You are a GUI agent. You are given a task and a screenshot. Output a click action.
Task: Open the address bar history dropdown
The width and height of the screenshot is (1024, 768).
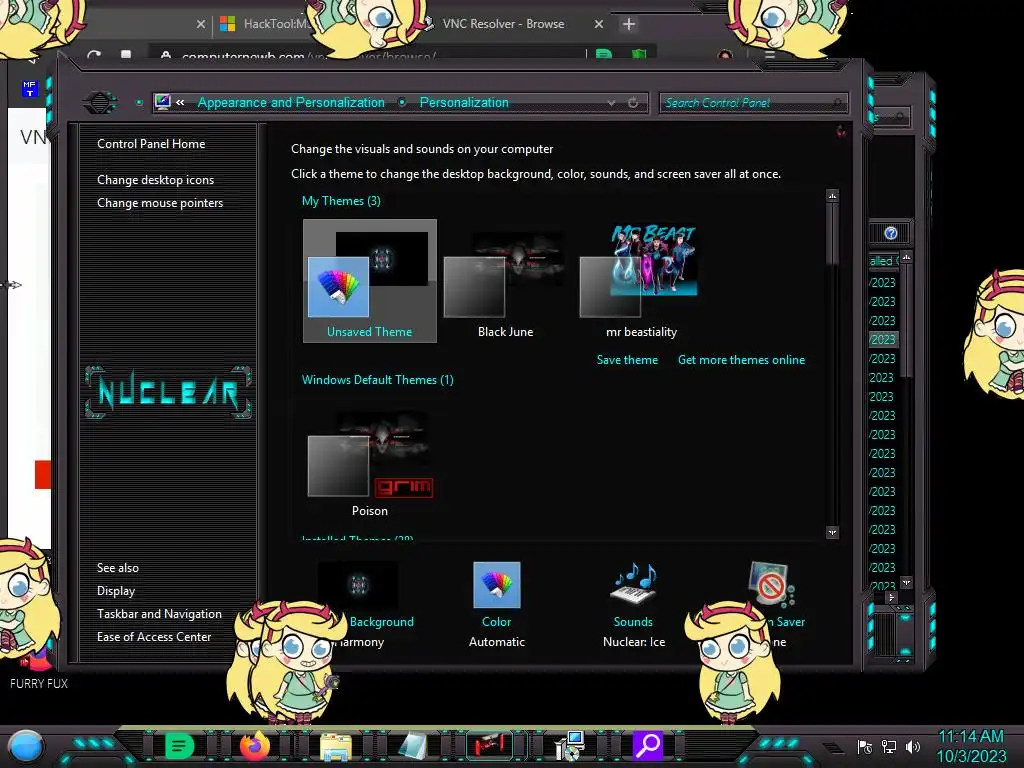tap(611, 103)
